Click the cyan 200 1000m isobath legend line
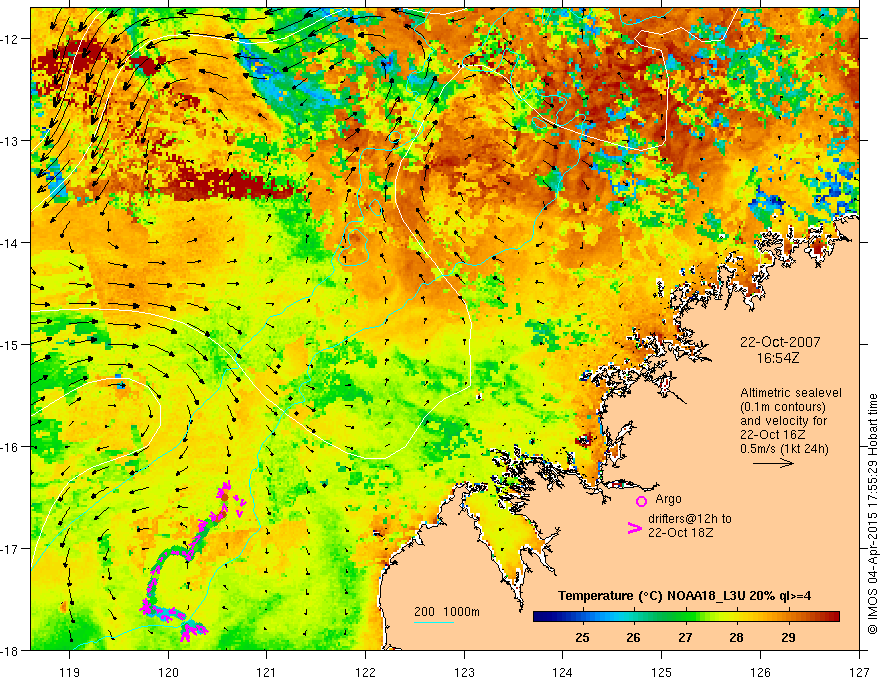Viewport: 880px width, 680px height. (434, 622)
